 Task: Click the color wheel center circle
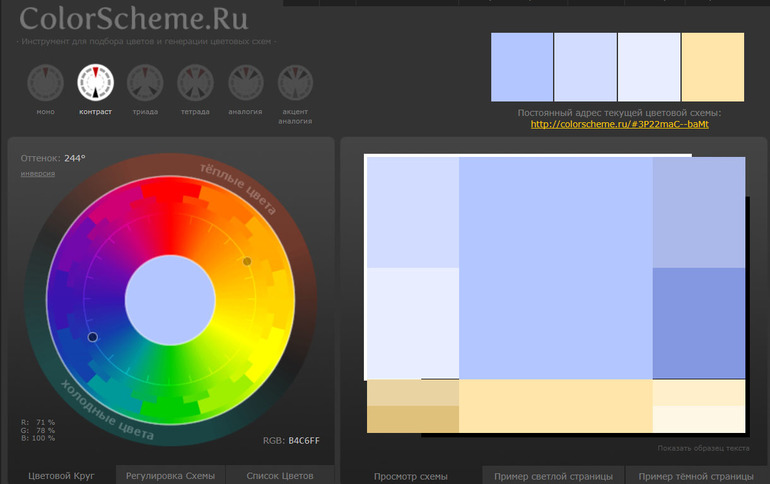(170, 300)
